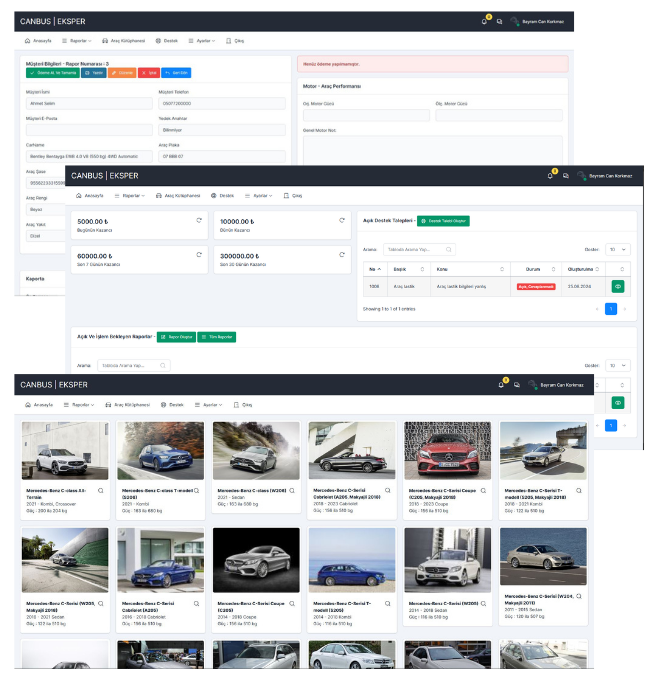Go to Anasayfa in the dashboard window
Screen dimensions: 651x692
coord(90,196)
